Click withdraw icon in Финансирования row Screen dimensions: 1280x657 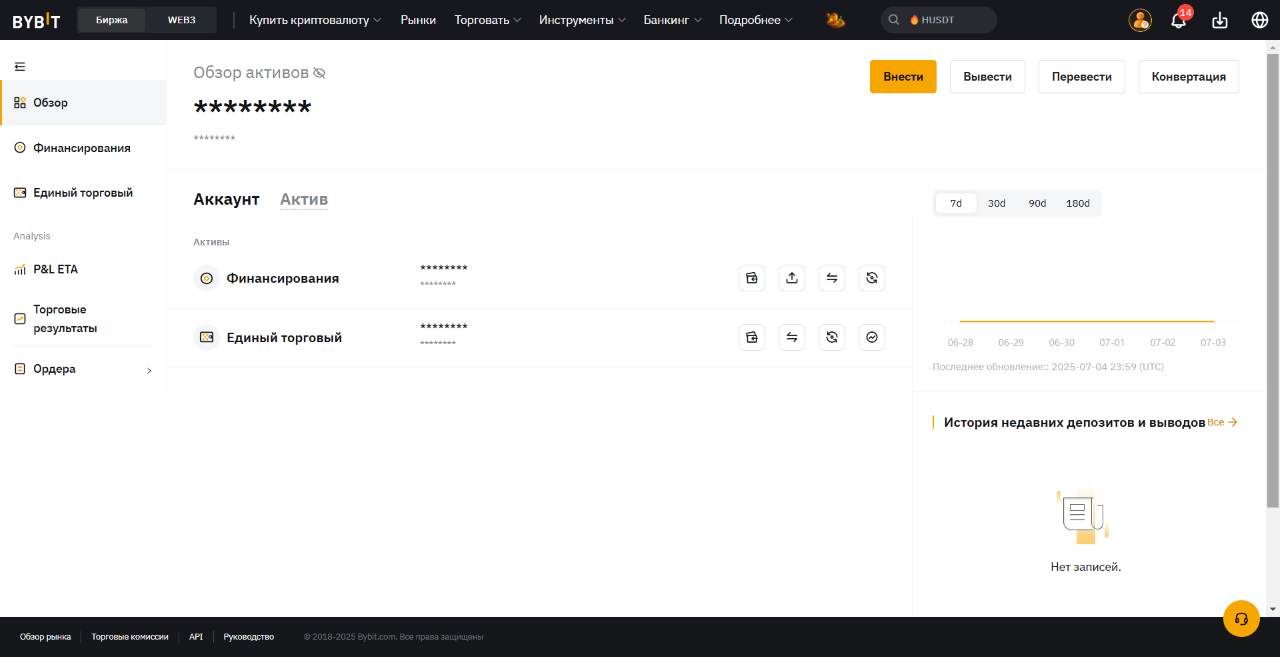(792, 278)
